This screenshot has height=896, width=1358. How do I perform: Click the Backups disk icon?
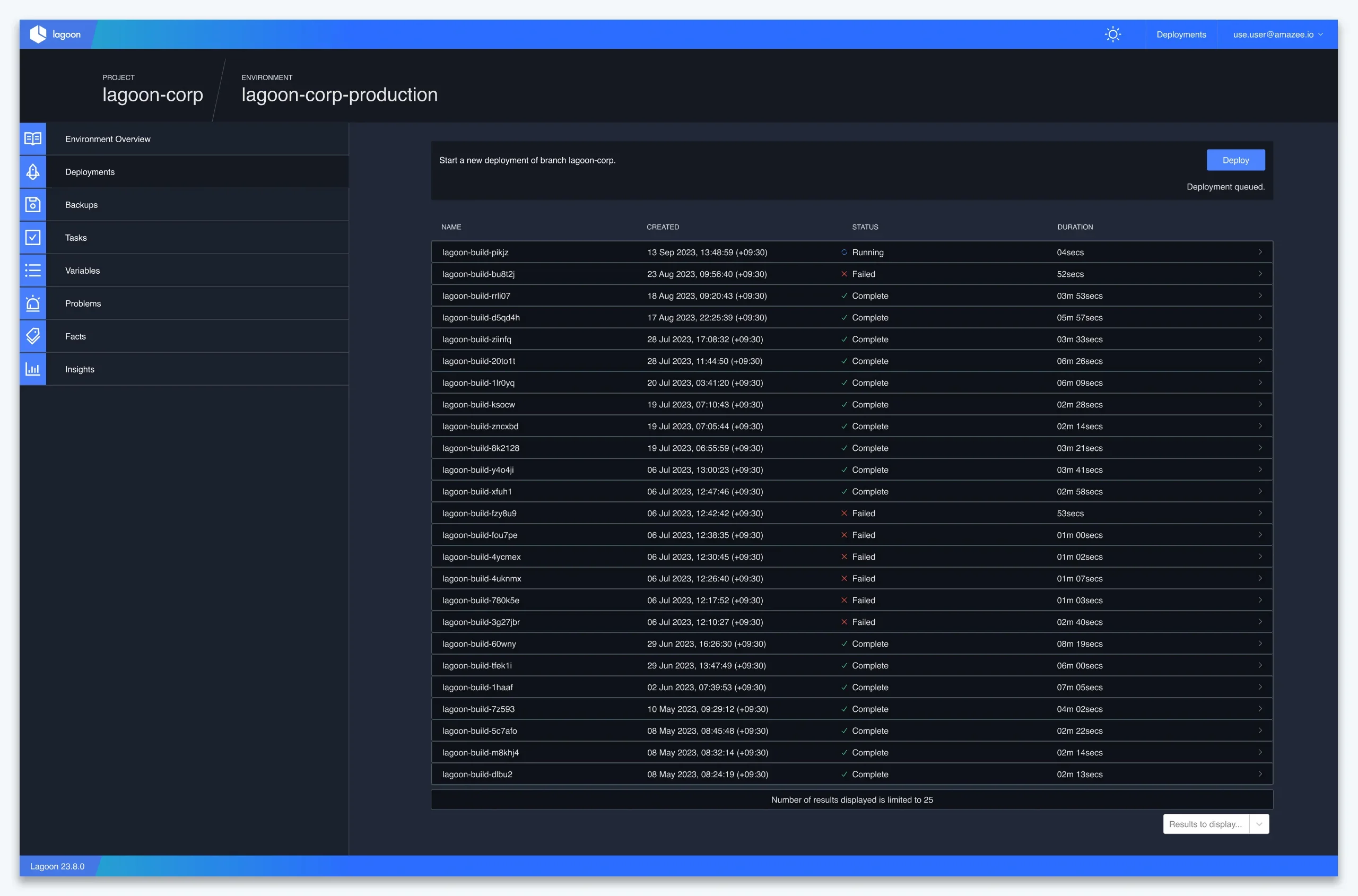pyautogui.click(x=32, y=205)
